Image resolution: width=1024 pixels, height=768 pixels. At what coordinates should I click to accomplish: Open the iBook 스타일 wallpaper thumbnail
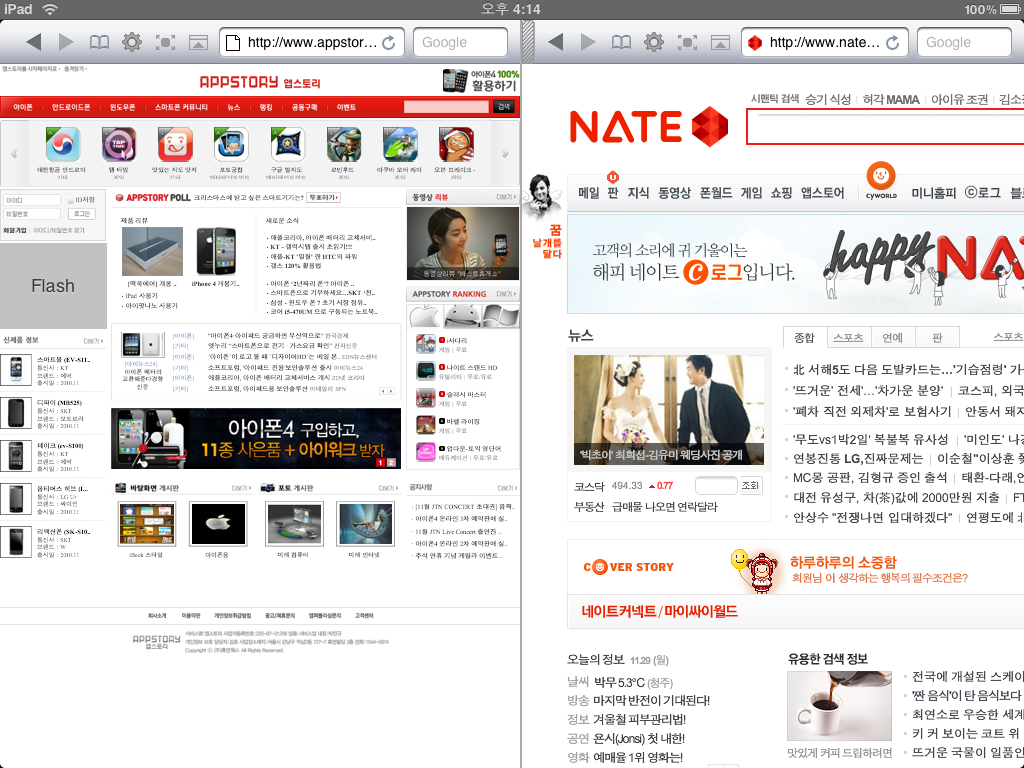click(147, 524)
